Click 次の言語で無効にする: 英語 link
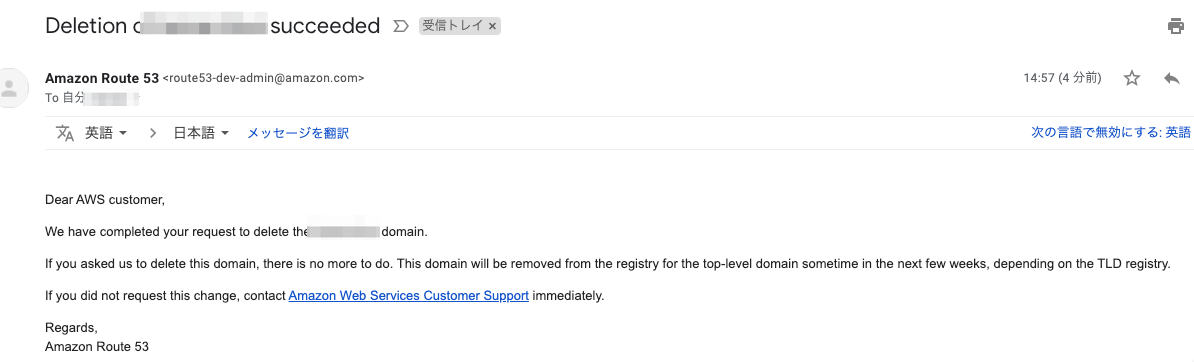This screenshot has width=1194, height=362. (1111, 133)
